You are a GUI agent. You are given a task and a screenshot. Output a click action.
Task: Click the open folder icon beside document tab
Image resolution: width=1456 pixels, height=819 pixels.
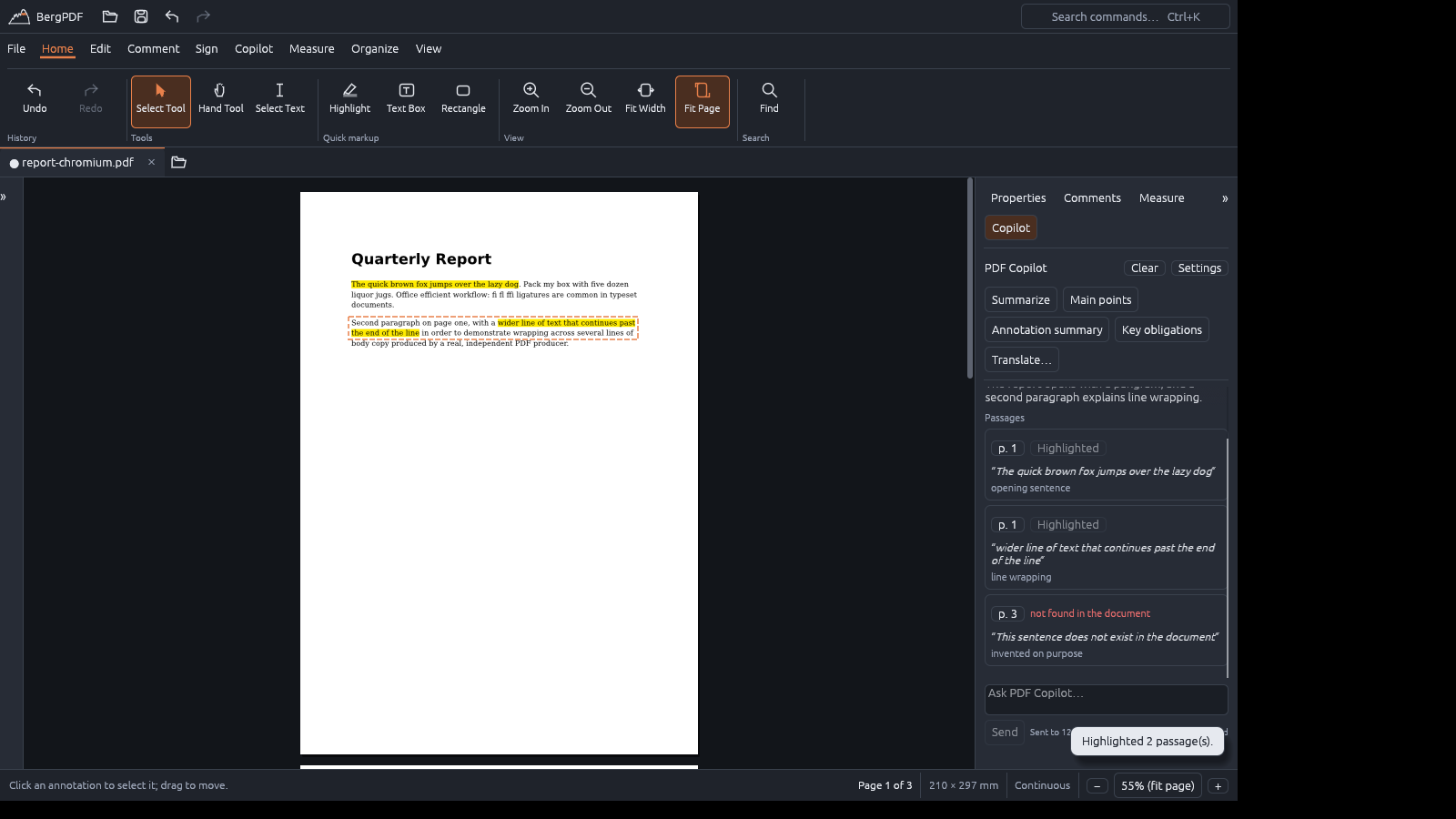click(178, 162)
